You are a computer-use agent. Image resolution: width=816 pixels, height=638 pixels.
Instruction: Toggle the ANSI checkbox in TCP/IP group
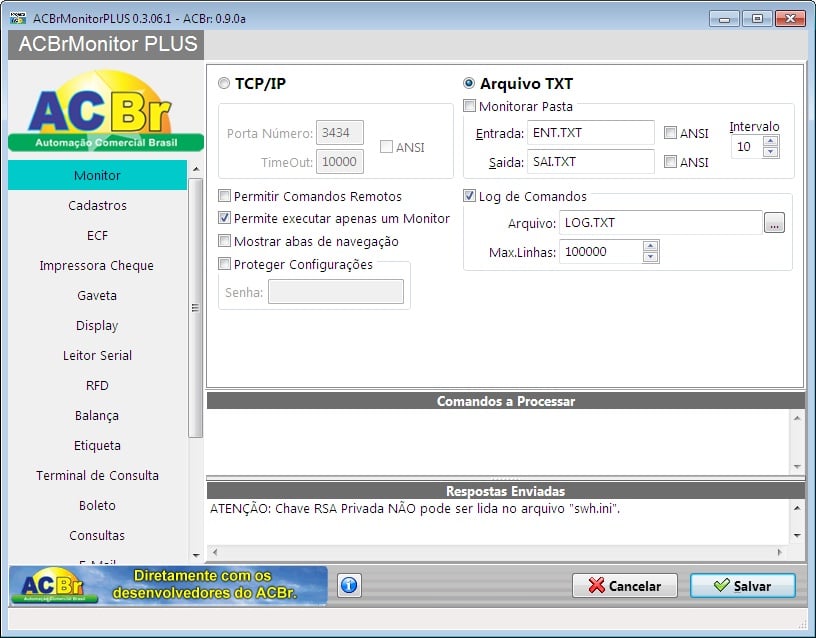(x=386, y=147)
